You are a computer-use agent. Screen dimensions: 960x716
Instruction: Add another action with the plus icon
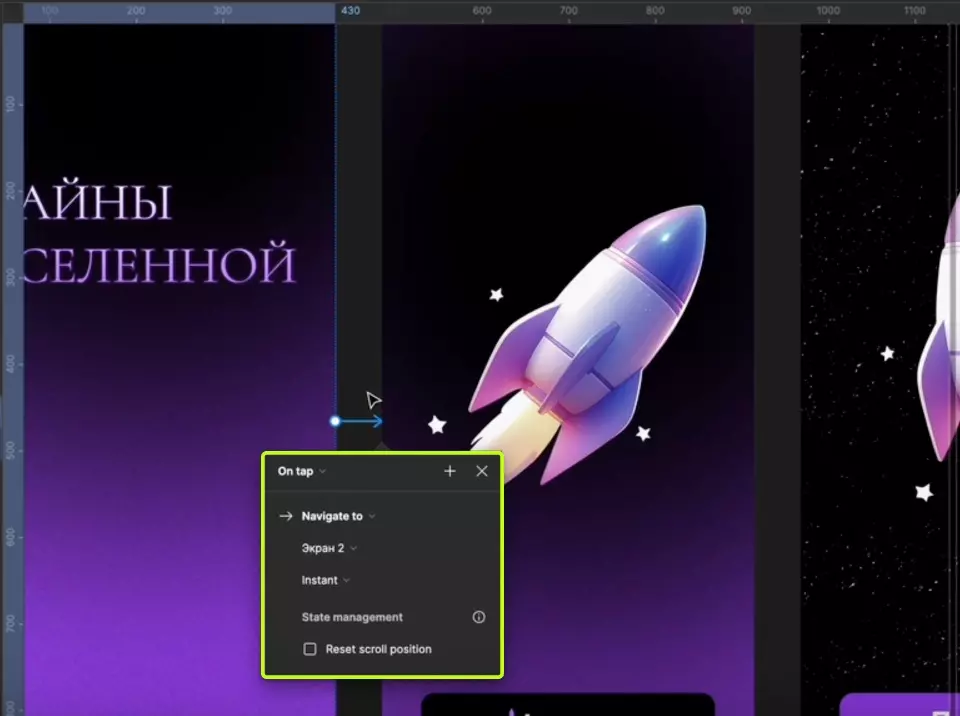[x=450, y=471]
